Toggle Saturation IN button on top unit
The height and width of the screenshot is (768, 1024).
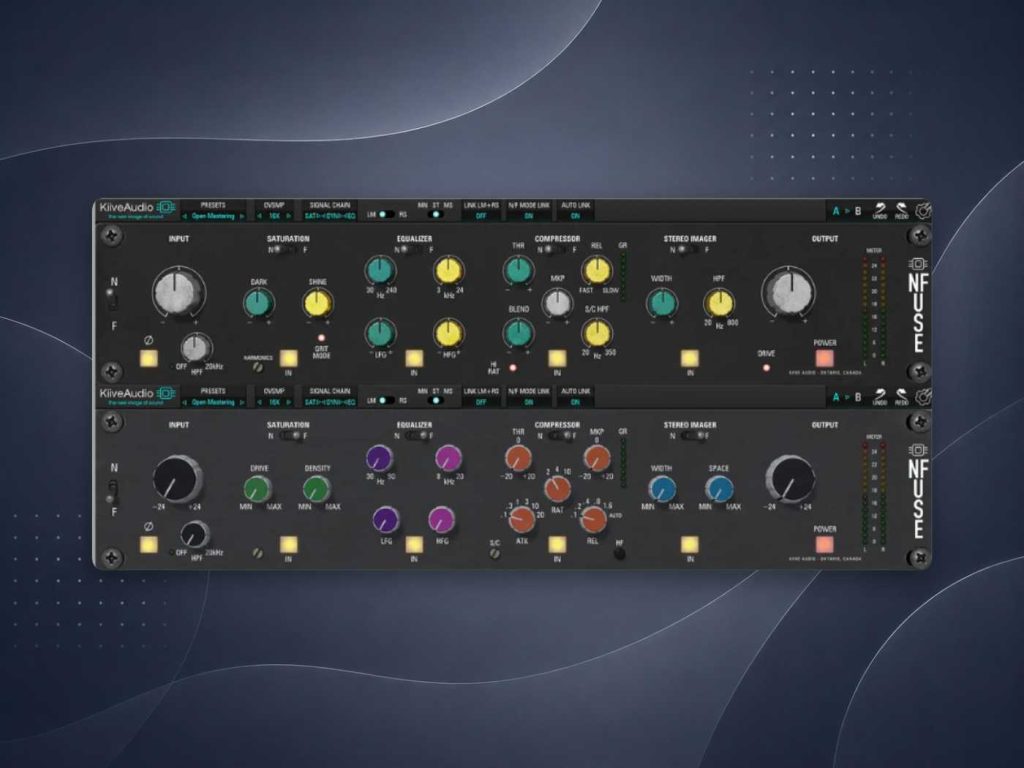coord(289,358)
